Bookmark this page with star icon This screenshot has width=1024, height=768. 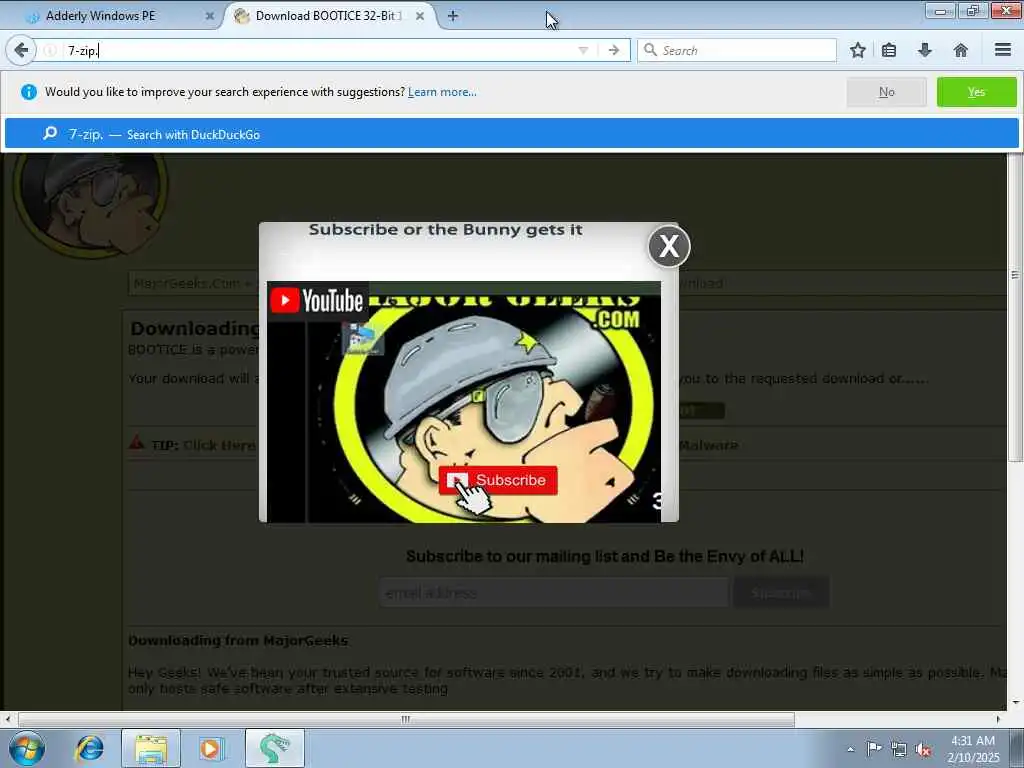(857, 50)
